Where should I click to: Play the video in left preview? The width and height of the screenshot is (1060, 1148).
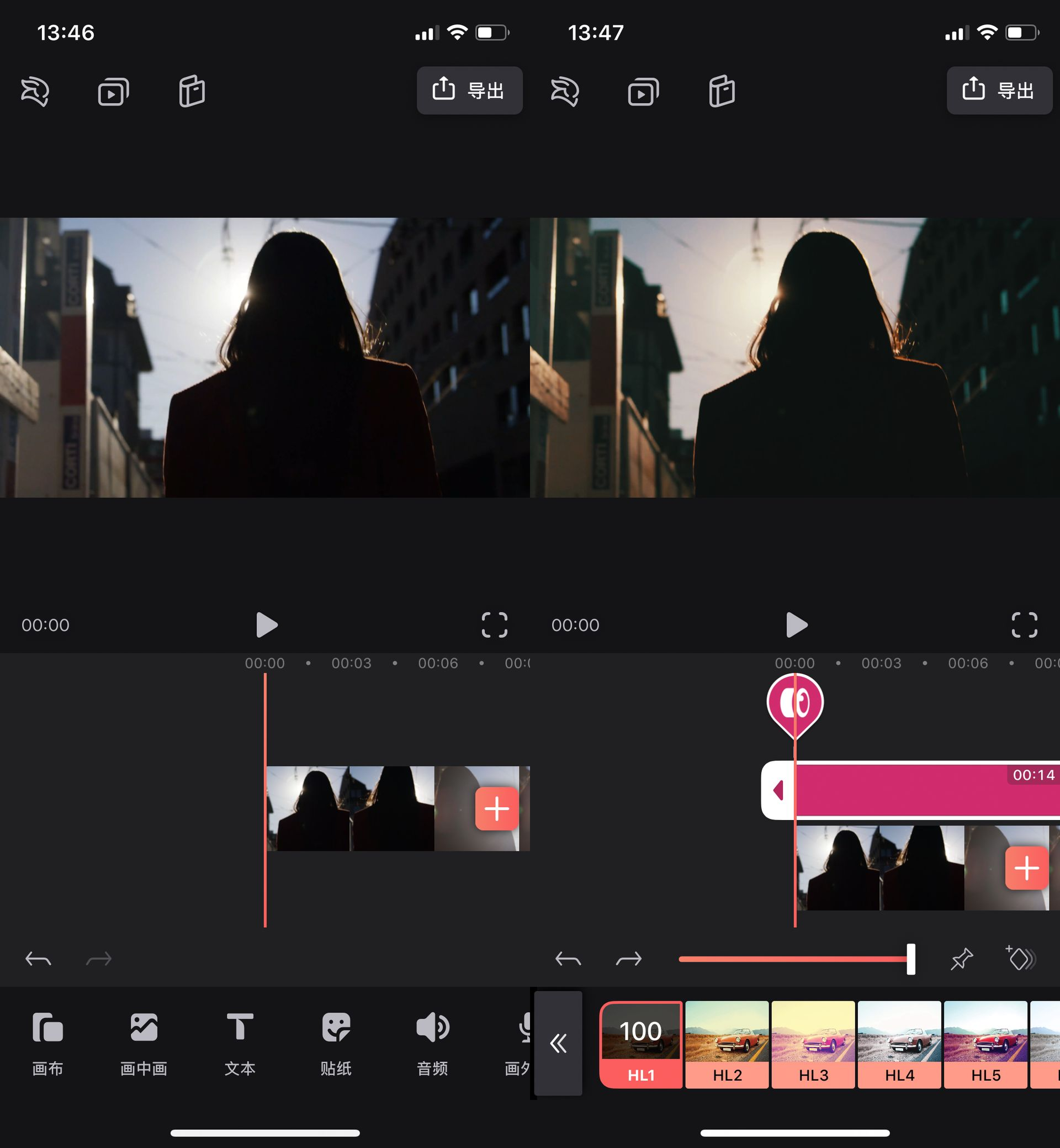(267, 625)
